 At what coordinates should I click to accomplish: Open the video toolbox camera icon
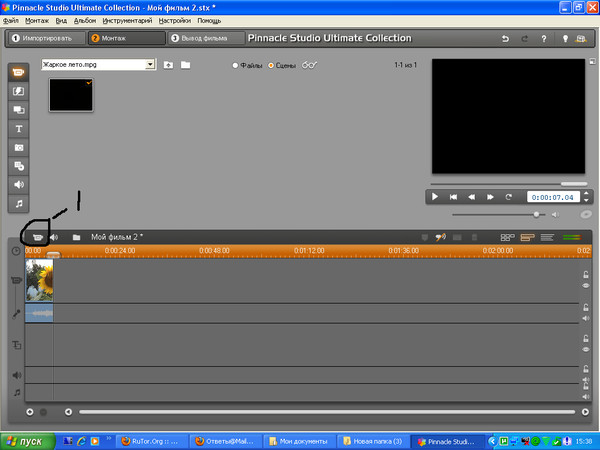click(38, 238)
